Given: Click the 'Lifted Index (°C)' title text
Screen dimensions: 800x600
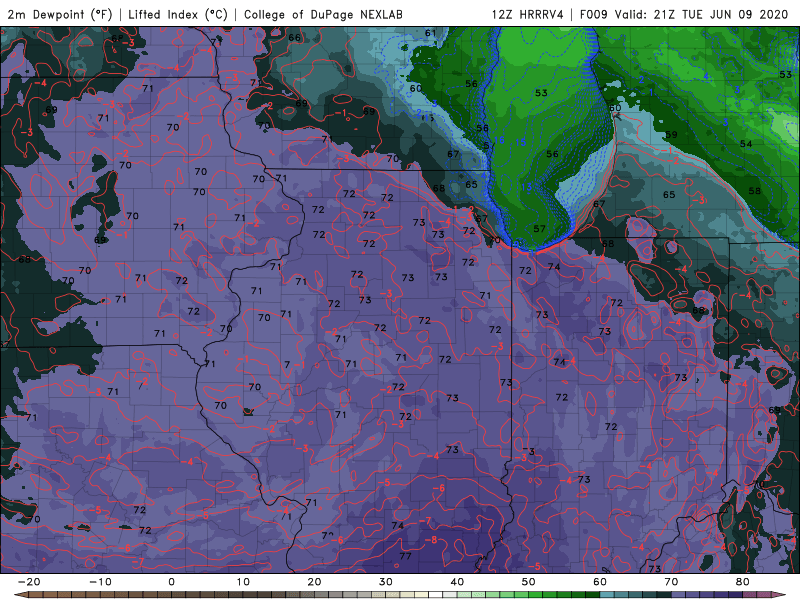Looking at the screenshot, I should 178,14.
